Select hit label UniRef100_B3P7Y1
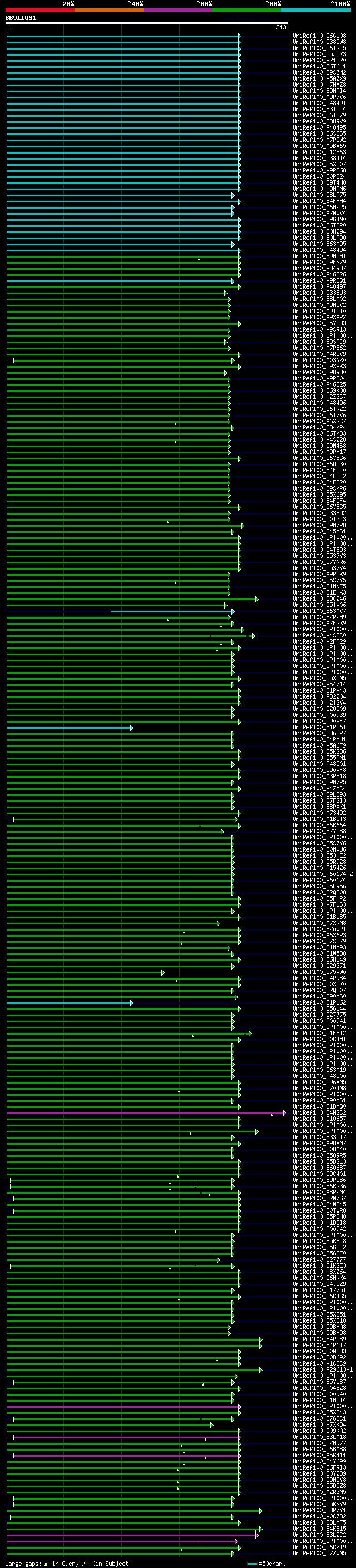 (319, 1511)
